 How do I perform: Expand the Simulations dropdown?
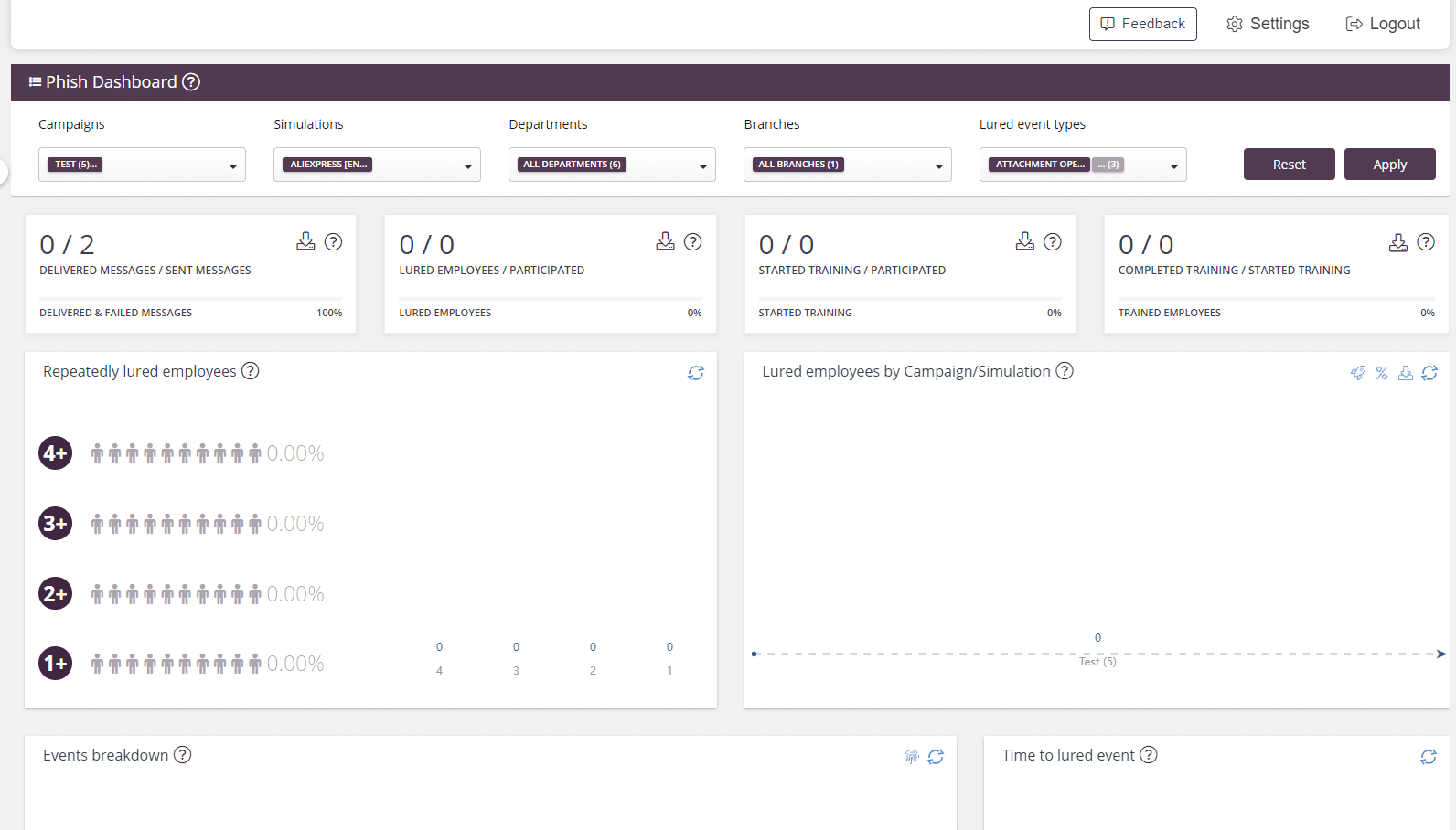point(377,165)
